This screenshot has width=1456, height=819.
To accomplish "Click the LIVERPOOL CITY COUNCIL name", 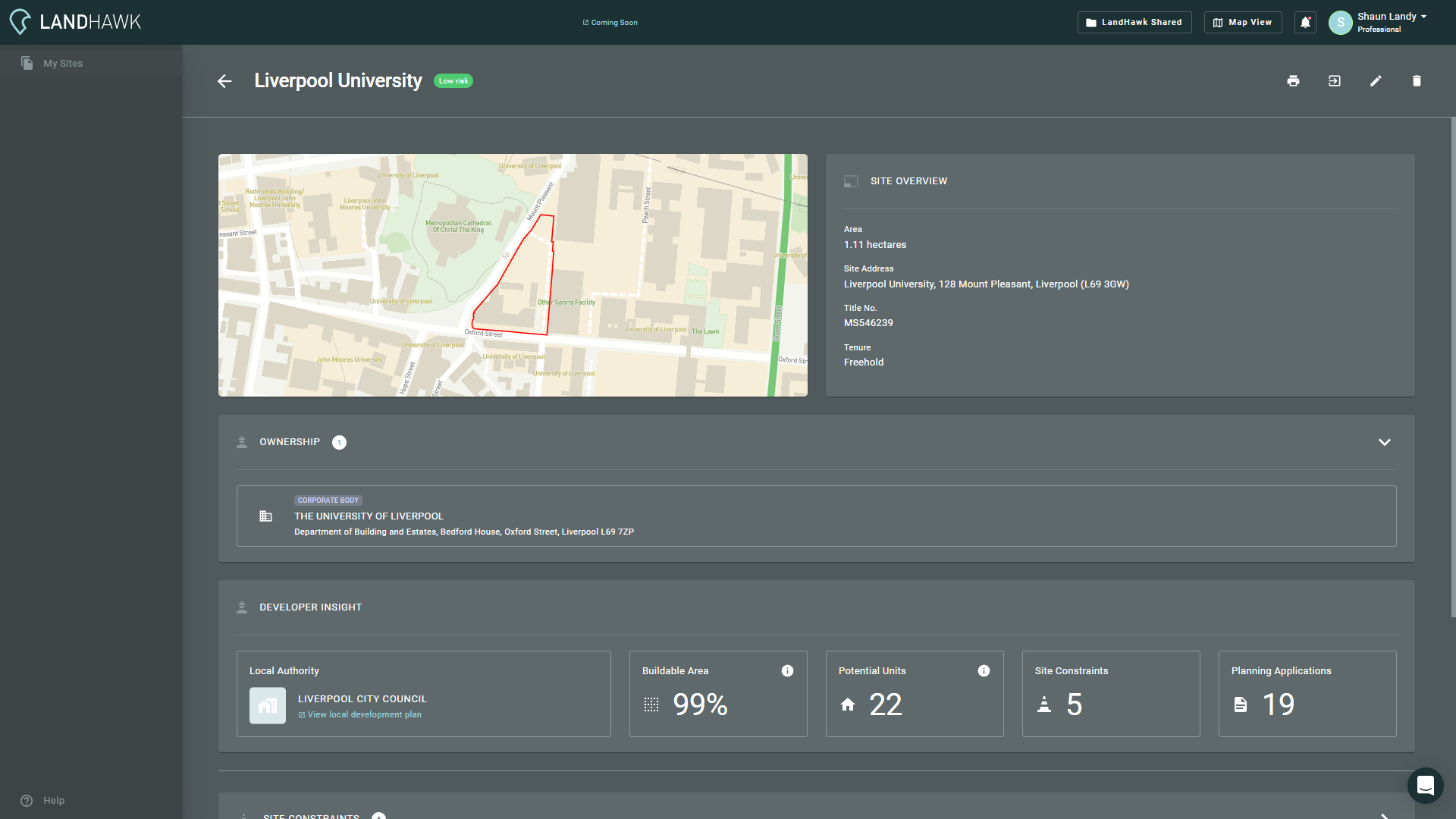I will click(x=362, y=699).
